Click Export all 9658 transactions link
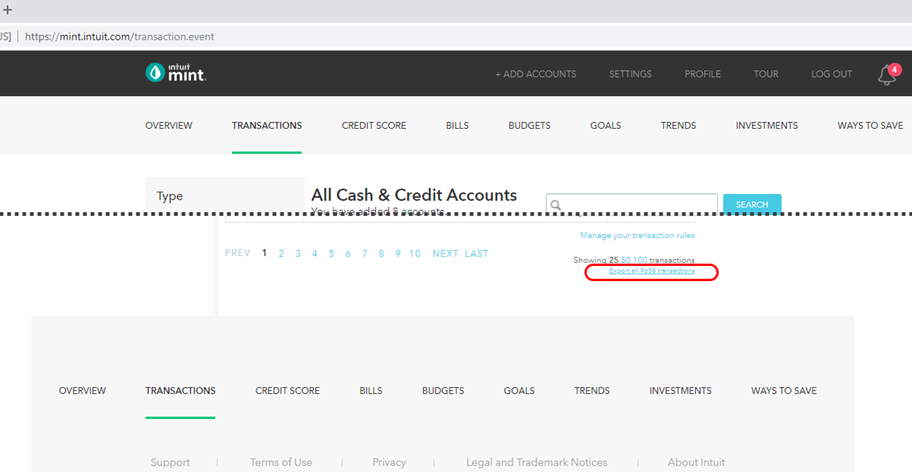This screenshot has height=472, width=912. click(651, 272)
